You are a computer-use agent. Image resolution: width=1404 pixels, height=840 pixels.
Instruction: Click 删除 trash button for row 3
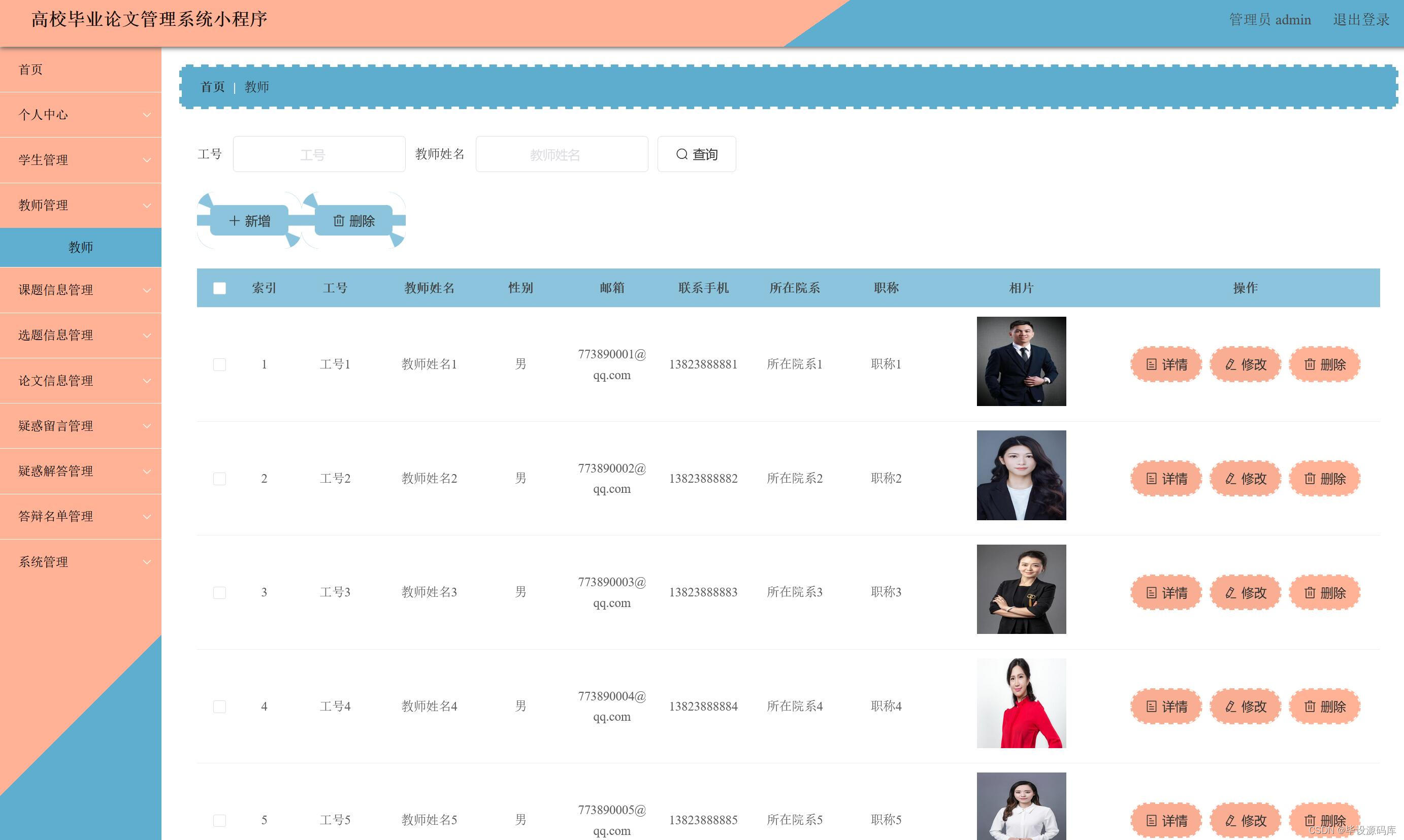click(x=1325, y=593)
